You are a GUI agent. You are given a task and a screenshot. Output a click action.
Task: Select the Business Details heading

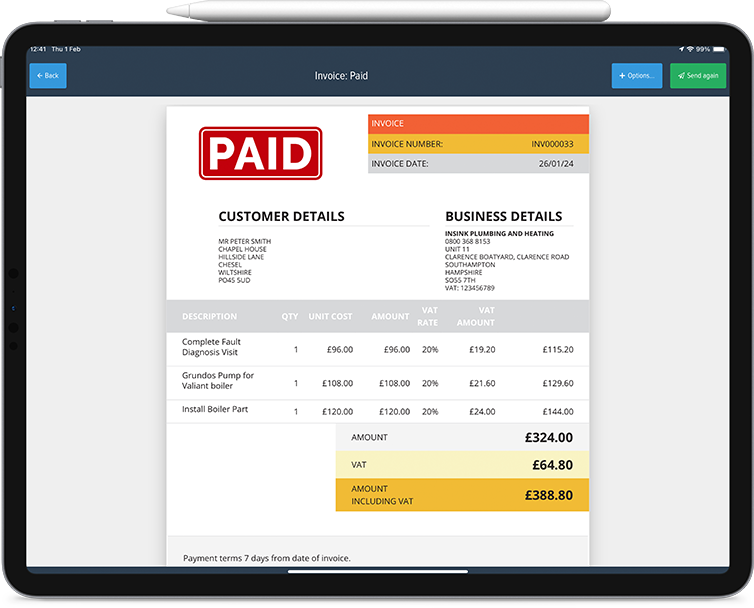click(x=503, y=216)
